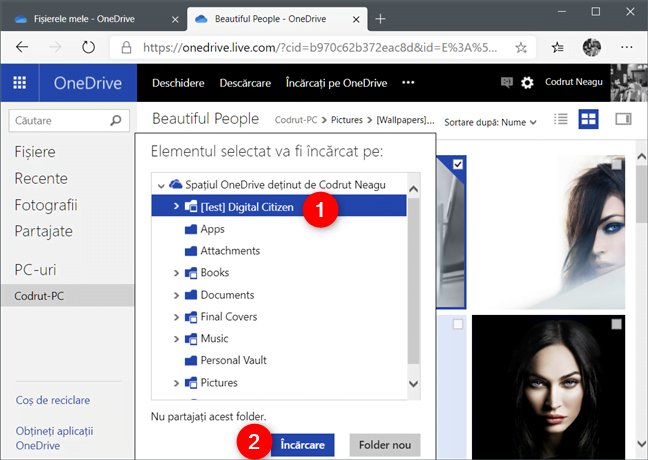Open the app launcher grid icon
This screenshot has height=460, width=648.
tap(20, 83)
